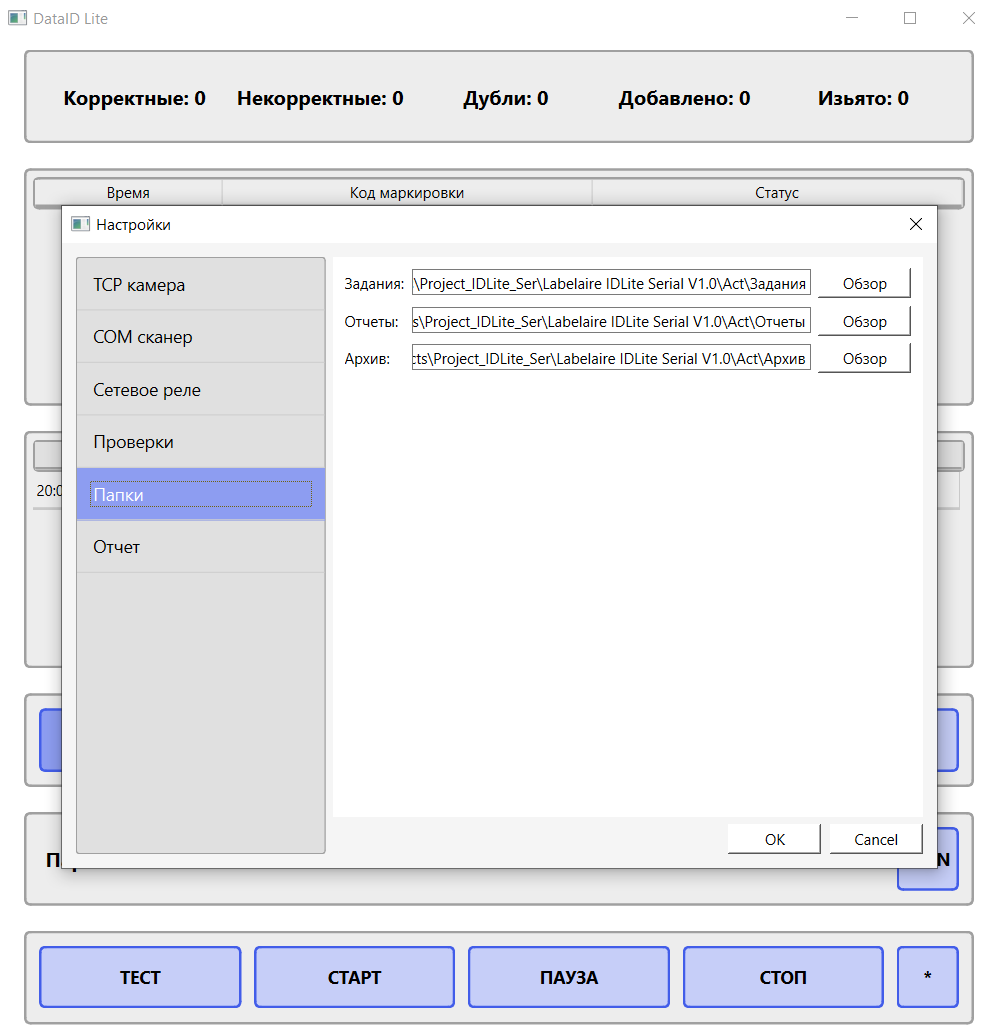Click Обзор for the Архив folder

[x=864, y=357]
